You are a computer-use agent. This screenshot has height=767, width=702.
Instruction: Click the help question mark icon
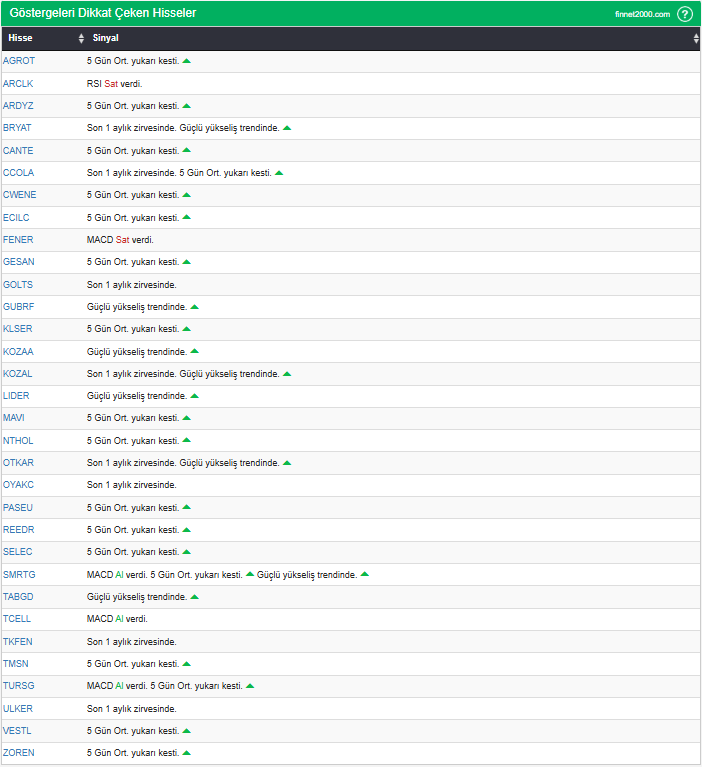point(685,14)
